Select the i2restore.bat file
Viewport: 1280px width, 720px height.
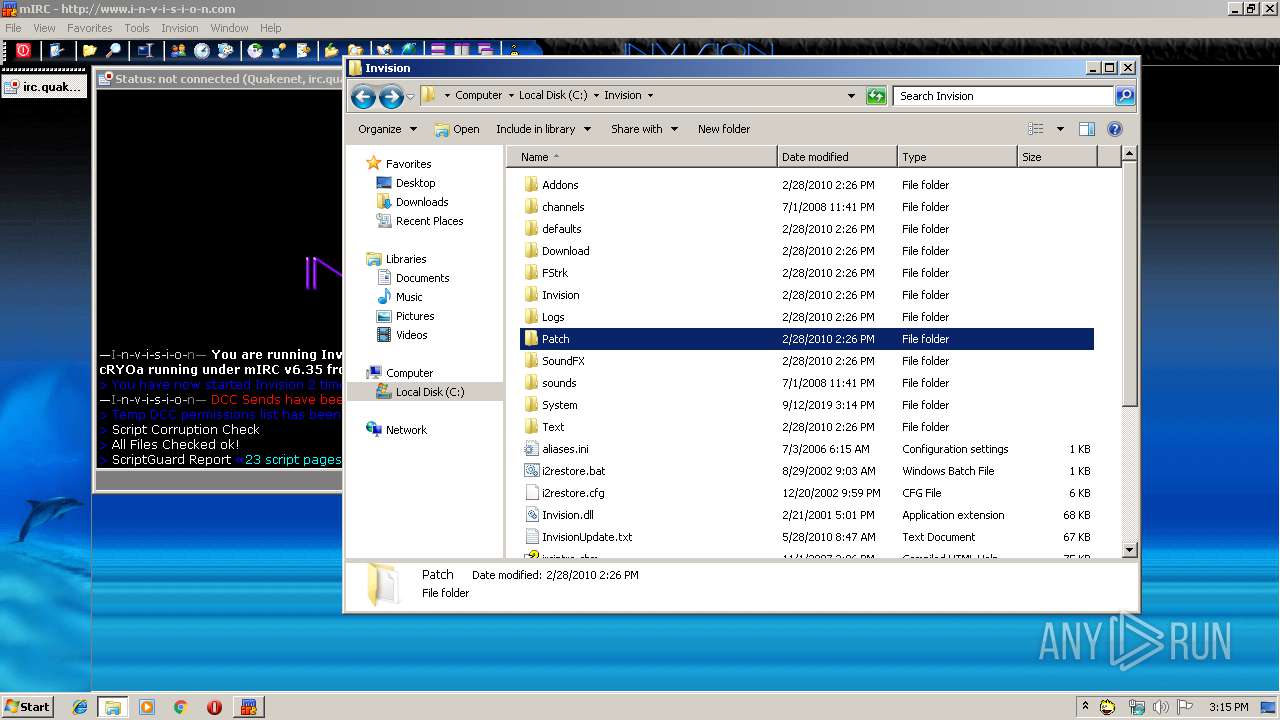tap(807, 471)
